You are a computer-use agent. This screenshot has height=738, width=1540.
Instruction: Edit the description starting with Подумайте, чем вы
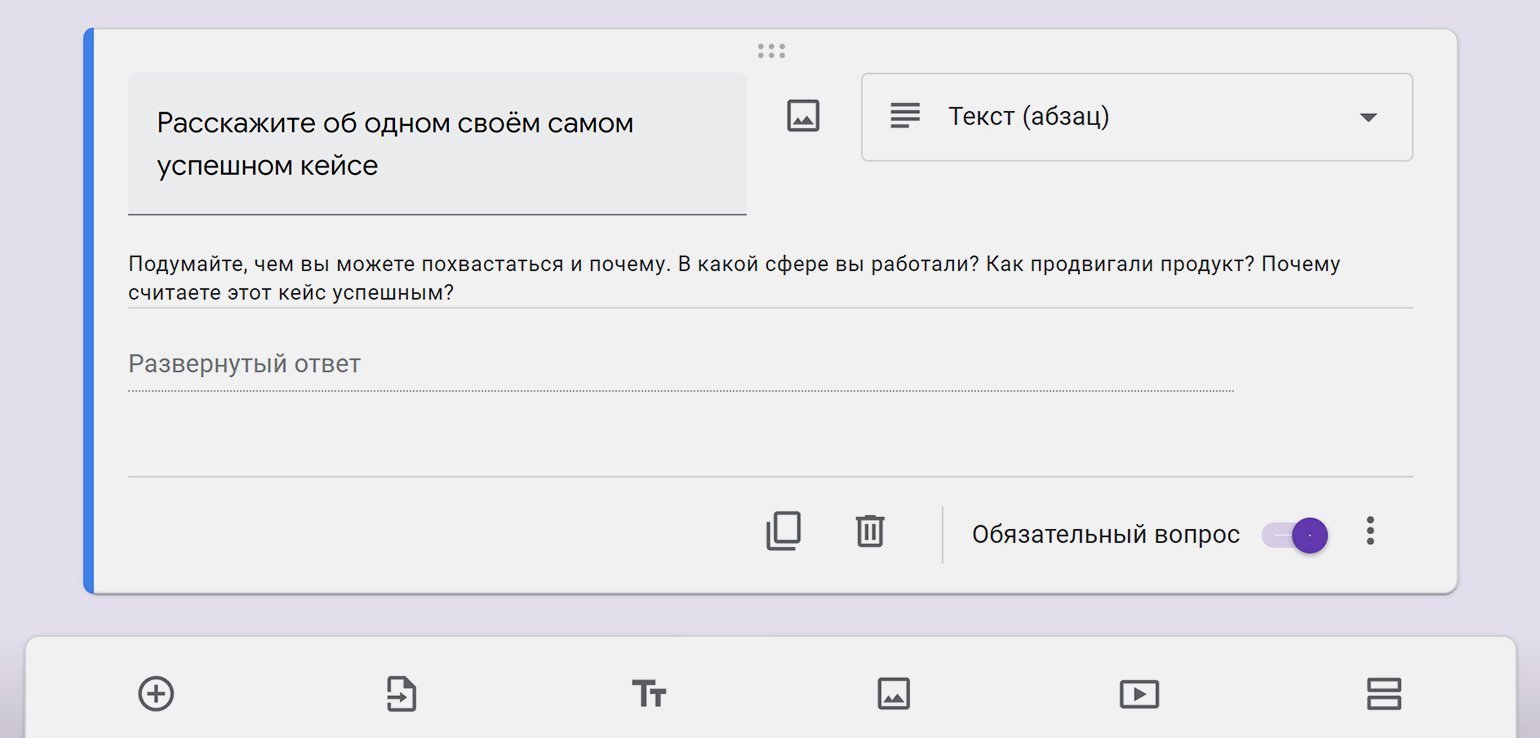[x=770, y=279]
